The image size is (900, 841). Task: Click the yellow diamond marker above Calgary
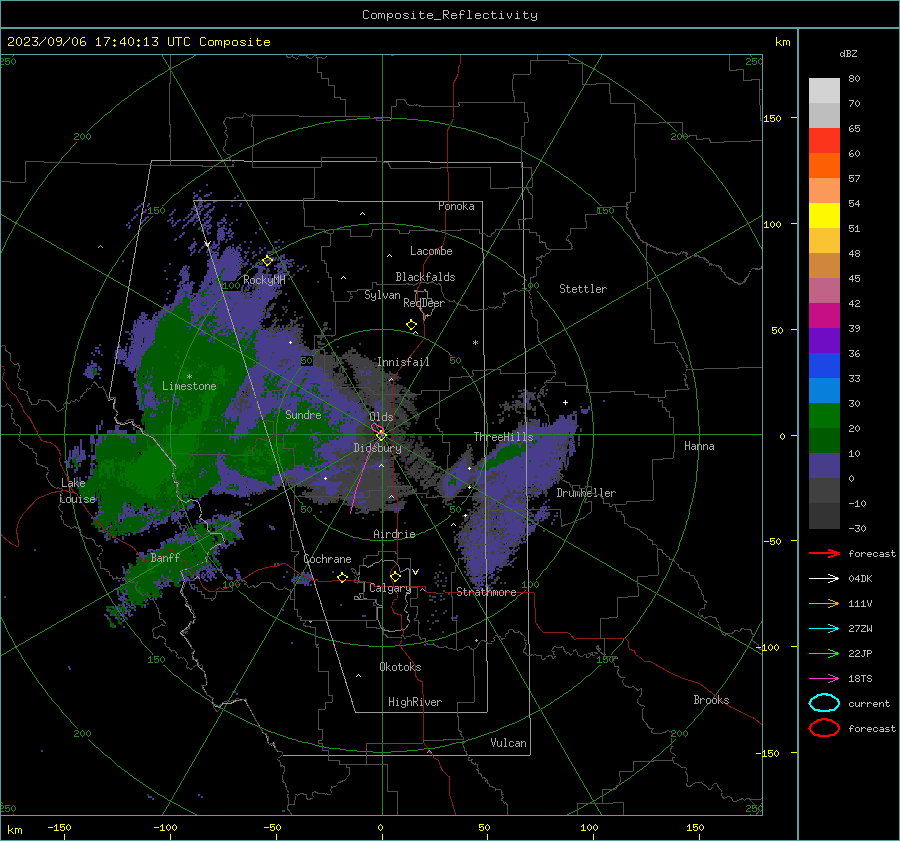(395, 576)
